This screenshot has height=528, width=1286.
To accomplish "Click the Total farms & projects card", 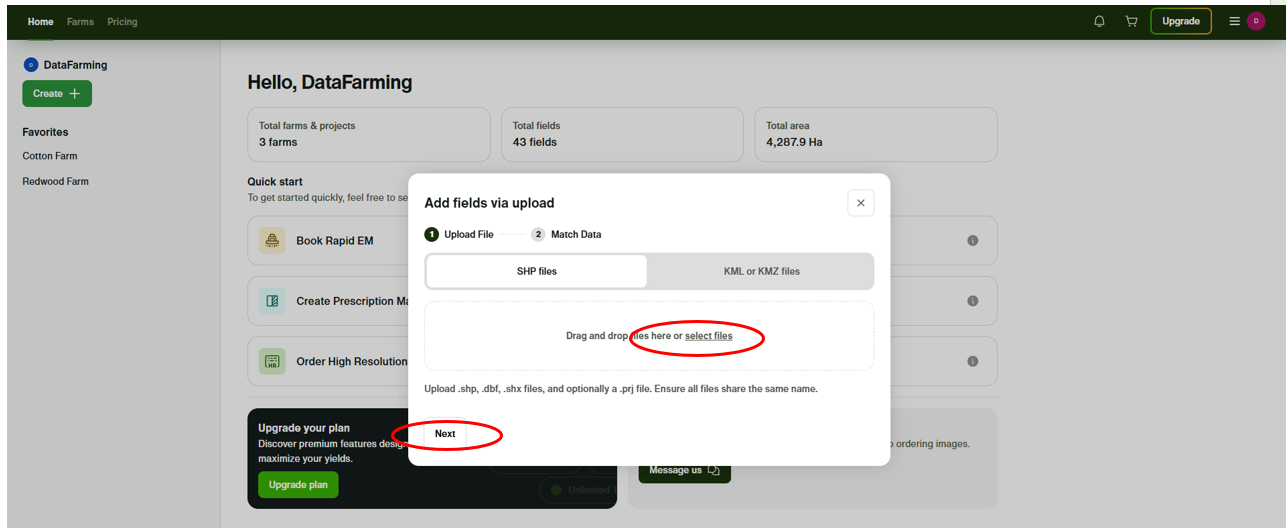I will click(369, 134).
